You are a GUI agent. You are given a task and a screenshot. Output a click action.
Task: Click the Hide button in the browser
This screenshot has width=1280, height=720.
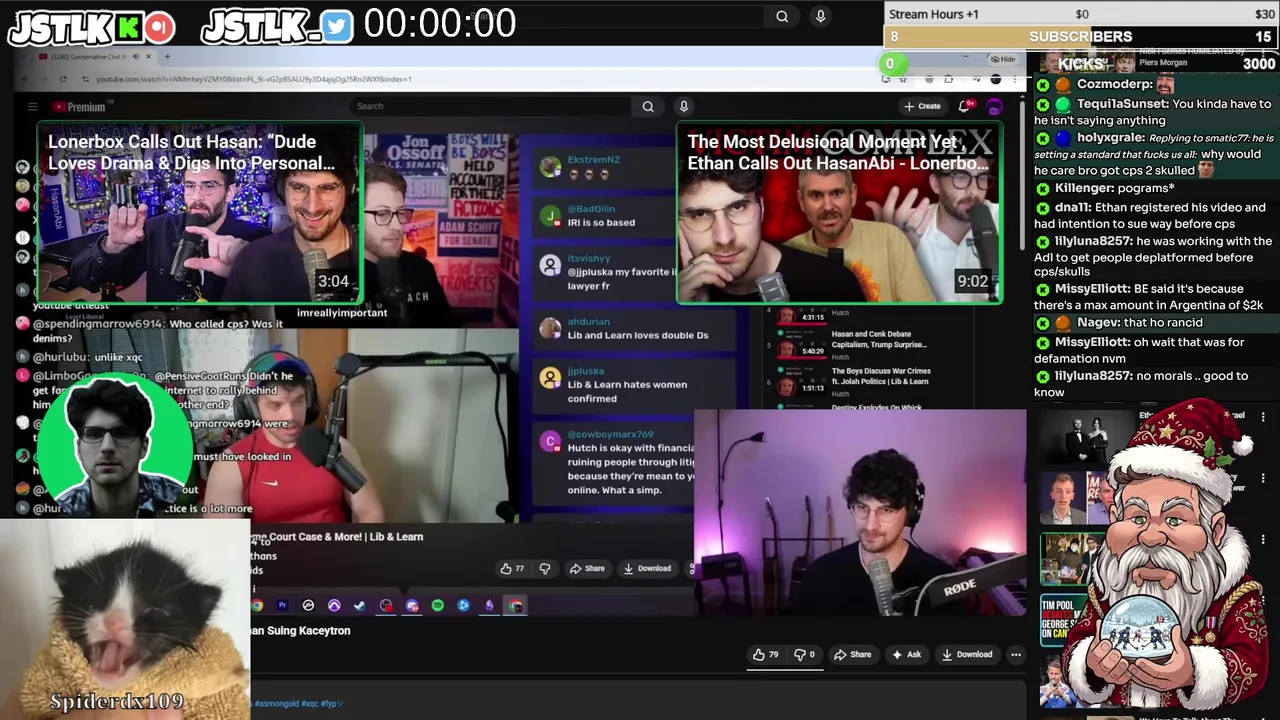(1003, 59)
